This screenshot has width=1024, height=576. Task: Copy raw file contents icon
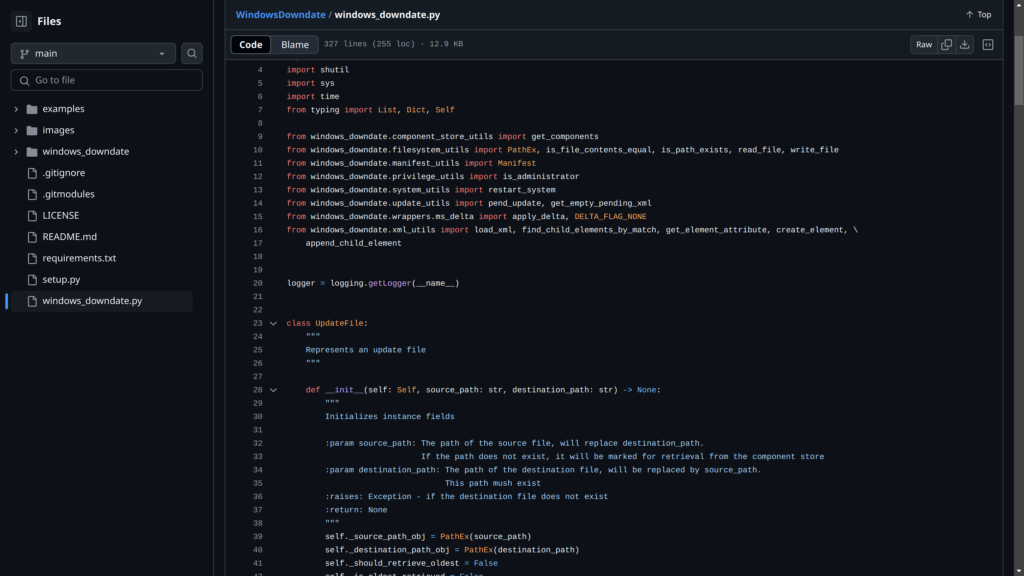[x=946, y=44]
